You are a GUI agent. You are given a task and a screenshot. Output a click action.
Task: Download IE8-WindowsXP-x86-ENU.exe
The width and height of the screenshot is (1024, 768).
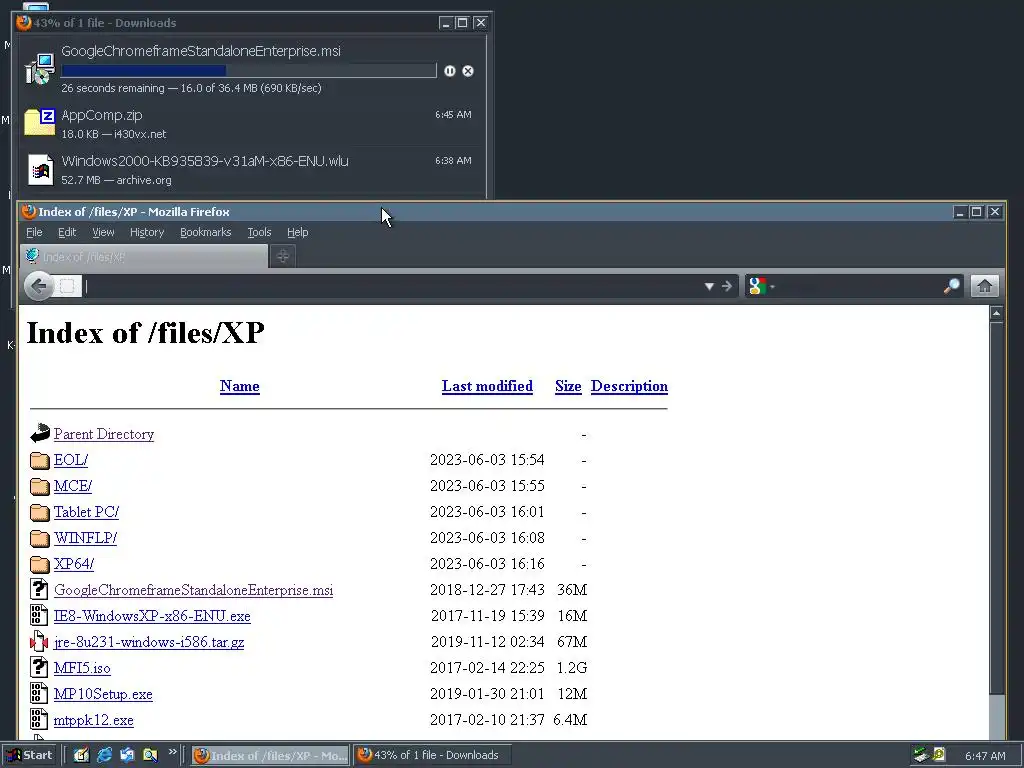(152, 616)
